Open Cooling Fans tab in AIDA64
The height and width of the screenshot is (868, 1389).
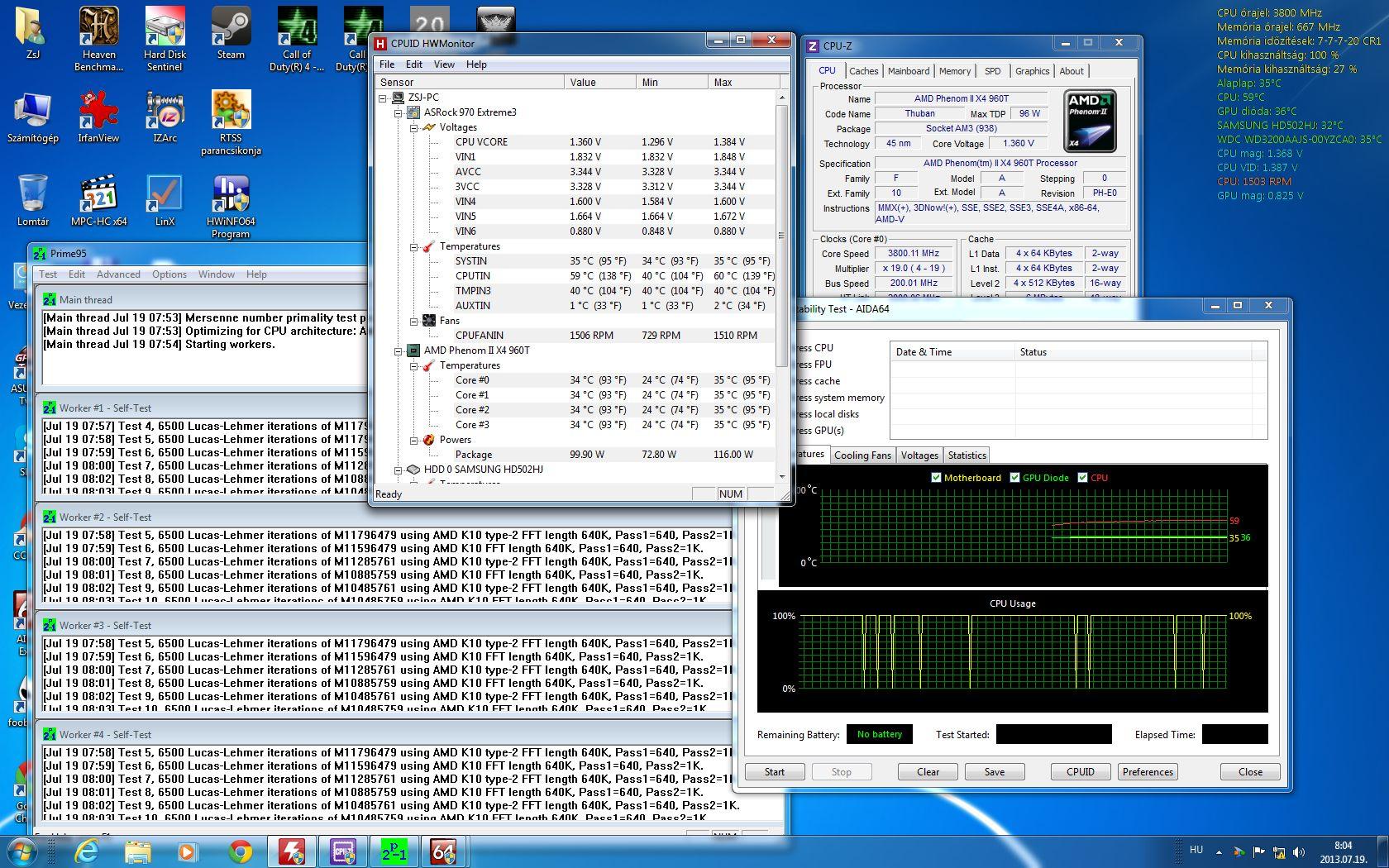[x=862, y=455]
